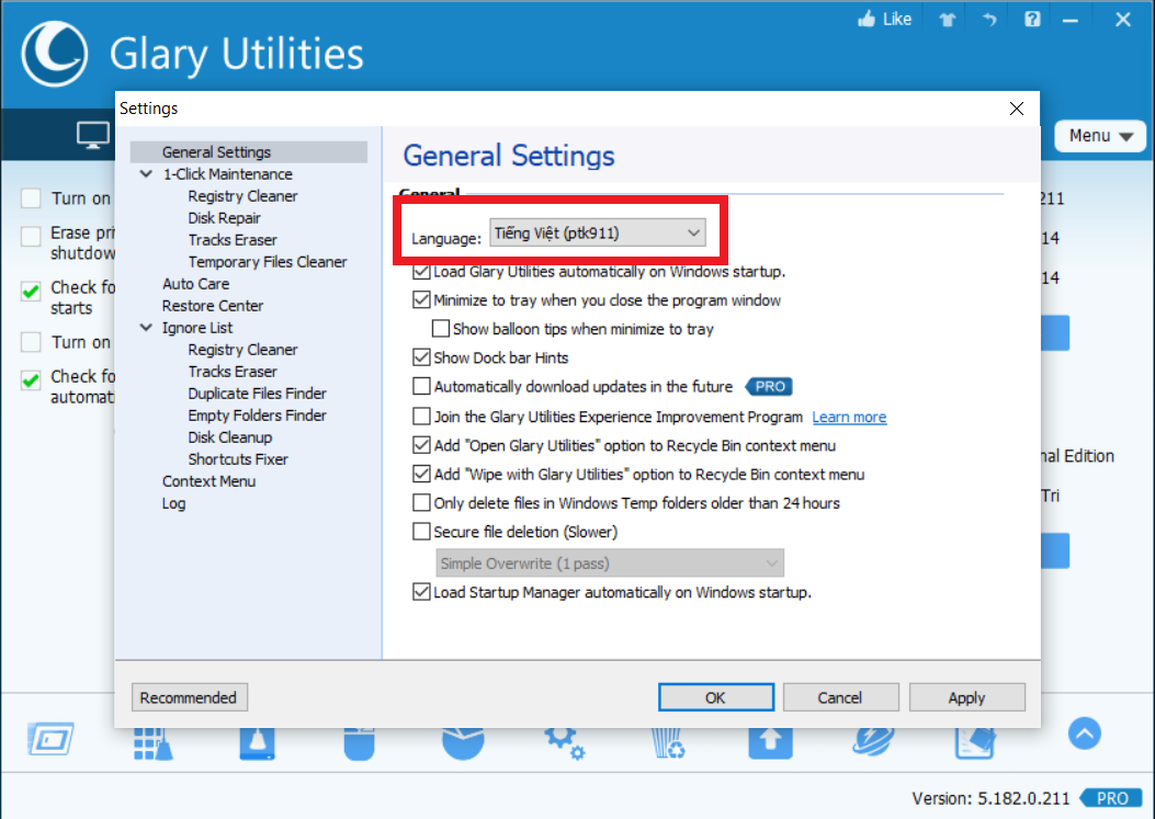This screenshot has width=1155, height=819.
Task: Open help via question mark icon
Action: [x=1034, y=20]
